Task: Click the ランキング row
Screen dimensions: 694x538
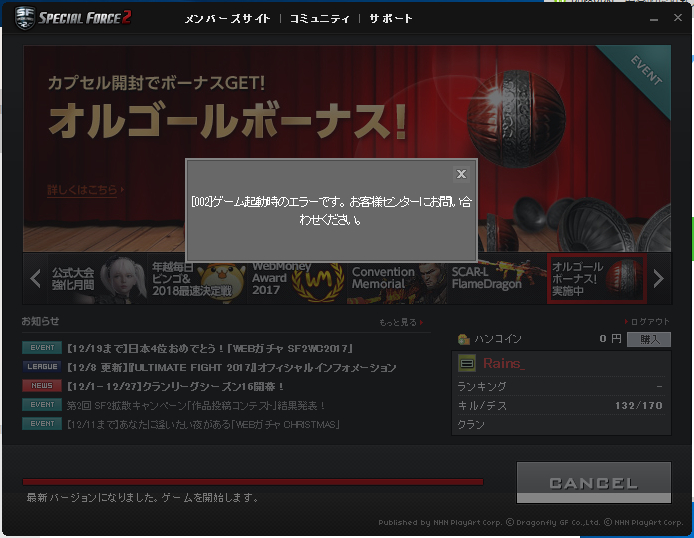Action: coord(561,387)
